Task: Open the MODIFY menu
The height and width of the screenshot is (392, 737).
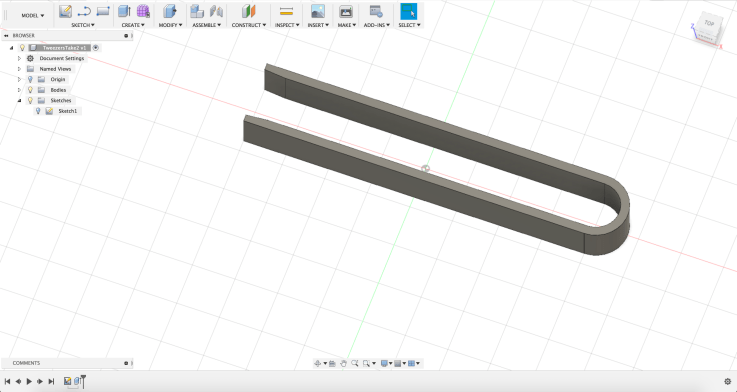Action: [170, 25]
